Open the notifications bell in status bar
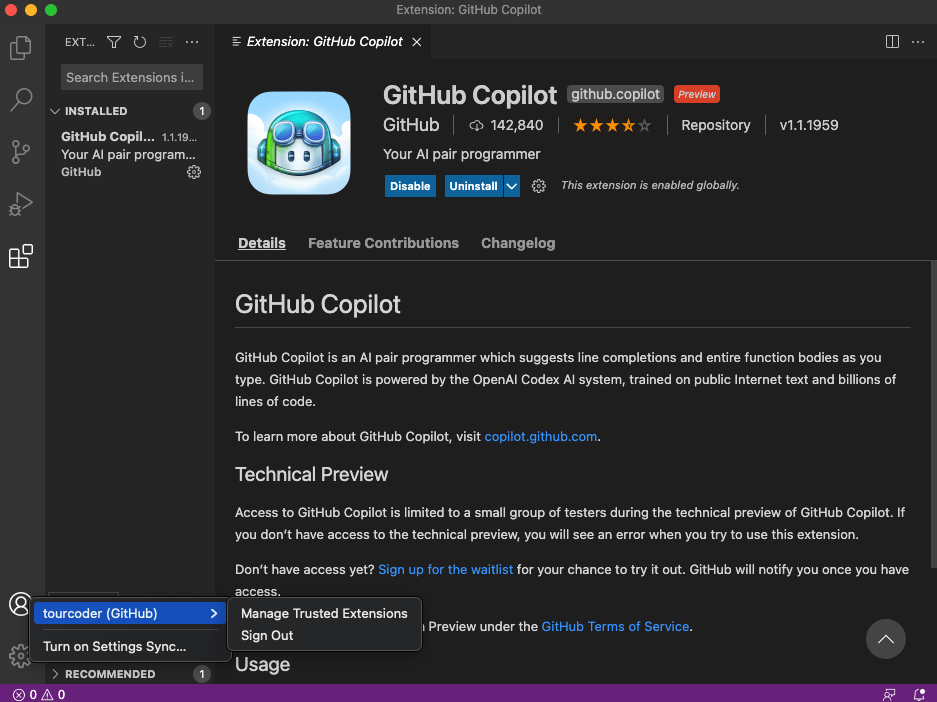Viewport: 937px width, 702px height. click(919, 693)
